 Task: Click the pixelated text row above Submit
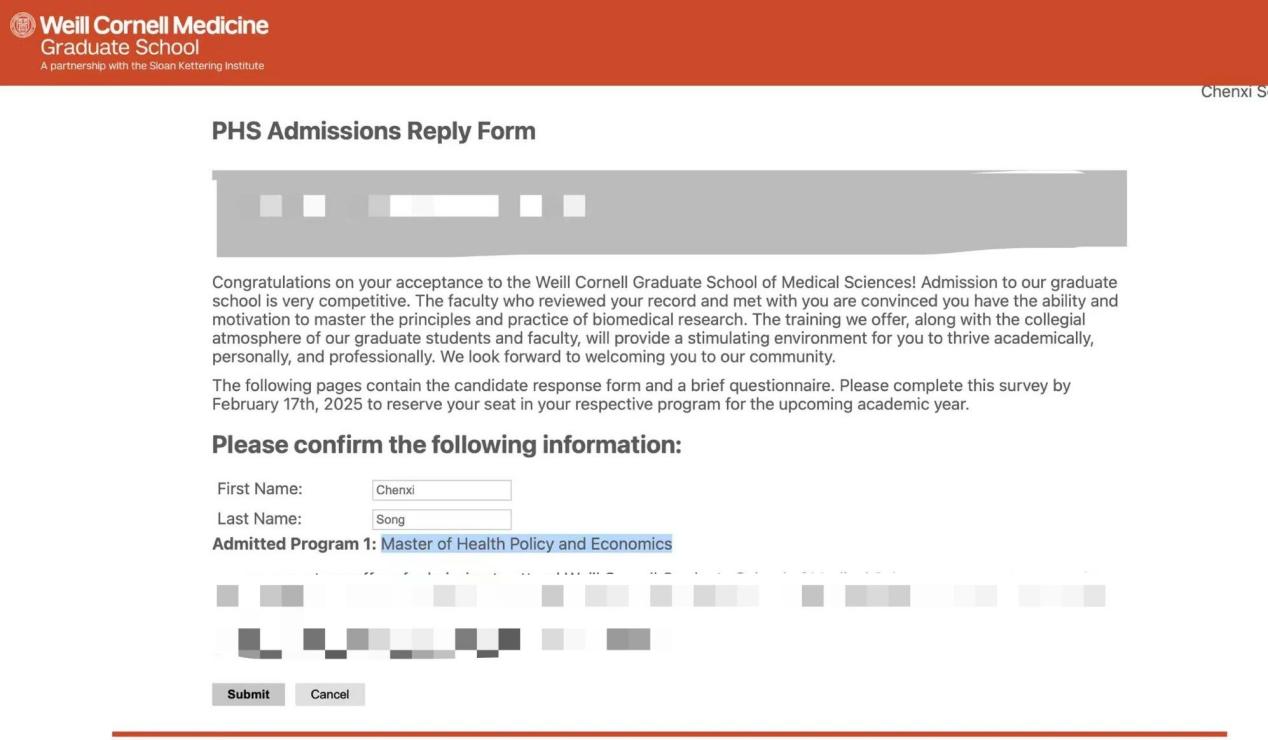(440, 639)
